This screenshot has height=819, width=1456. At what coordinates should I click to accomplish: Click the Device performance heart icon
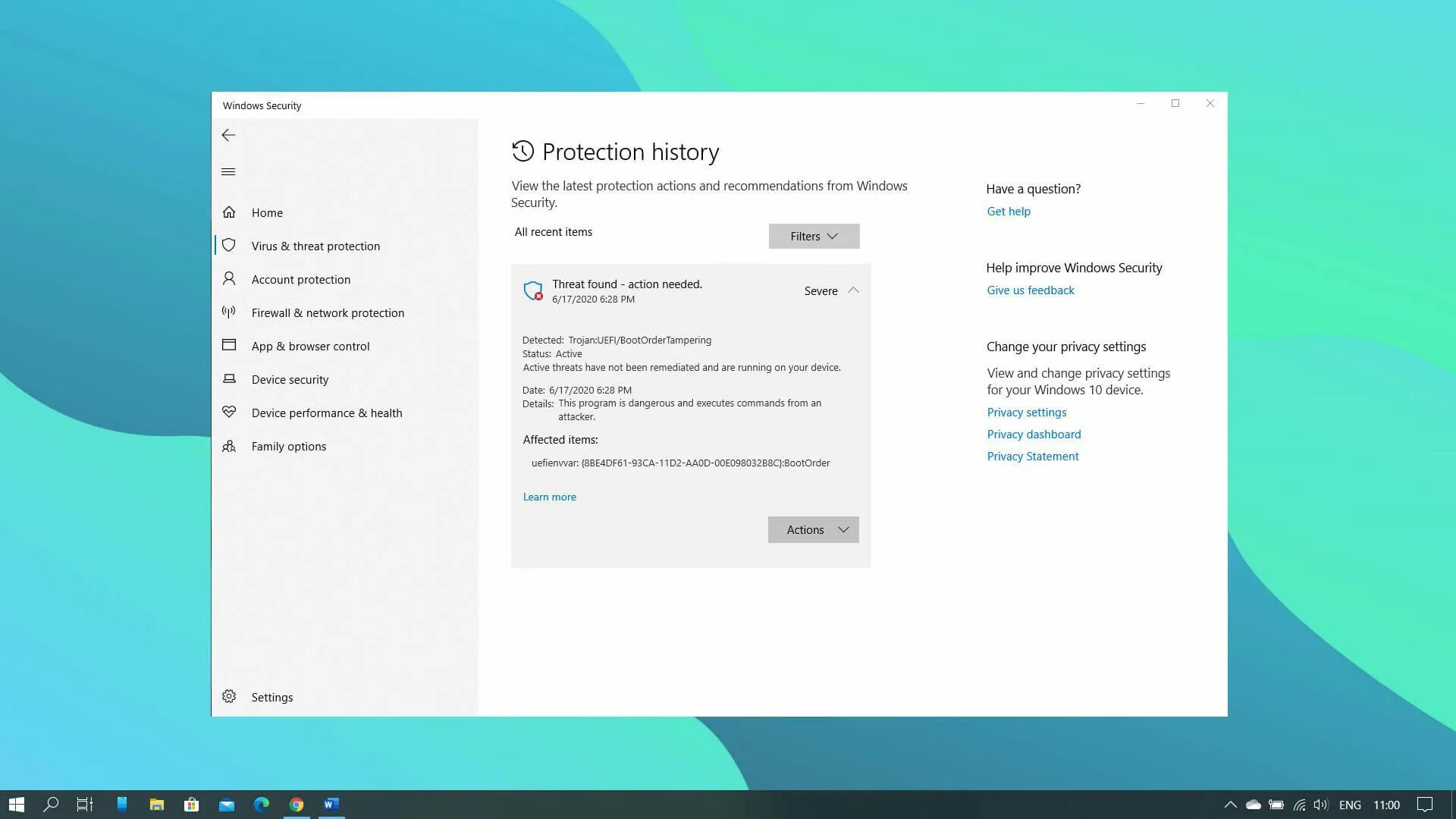(229, 412)
